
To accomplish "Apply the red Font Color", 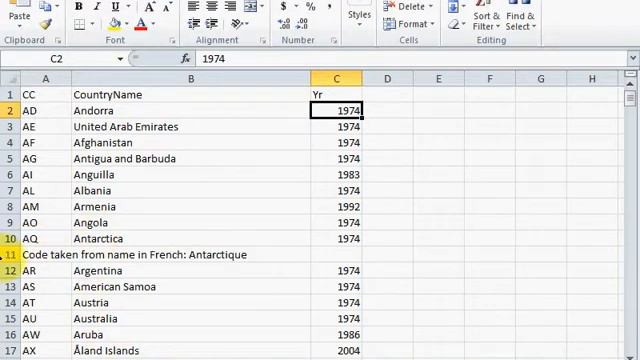I will 141,24.
